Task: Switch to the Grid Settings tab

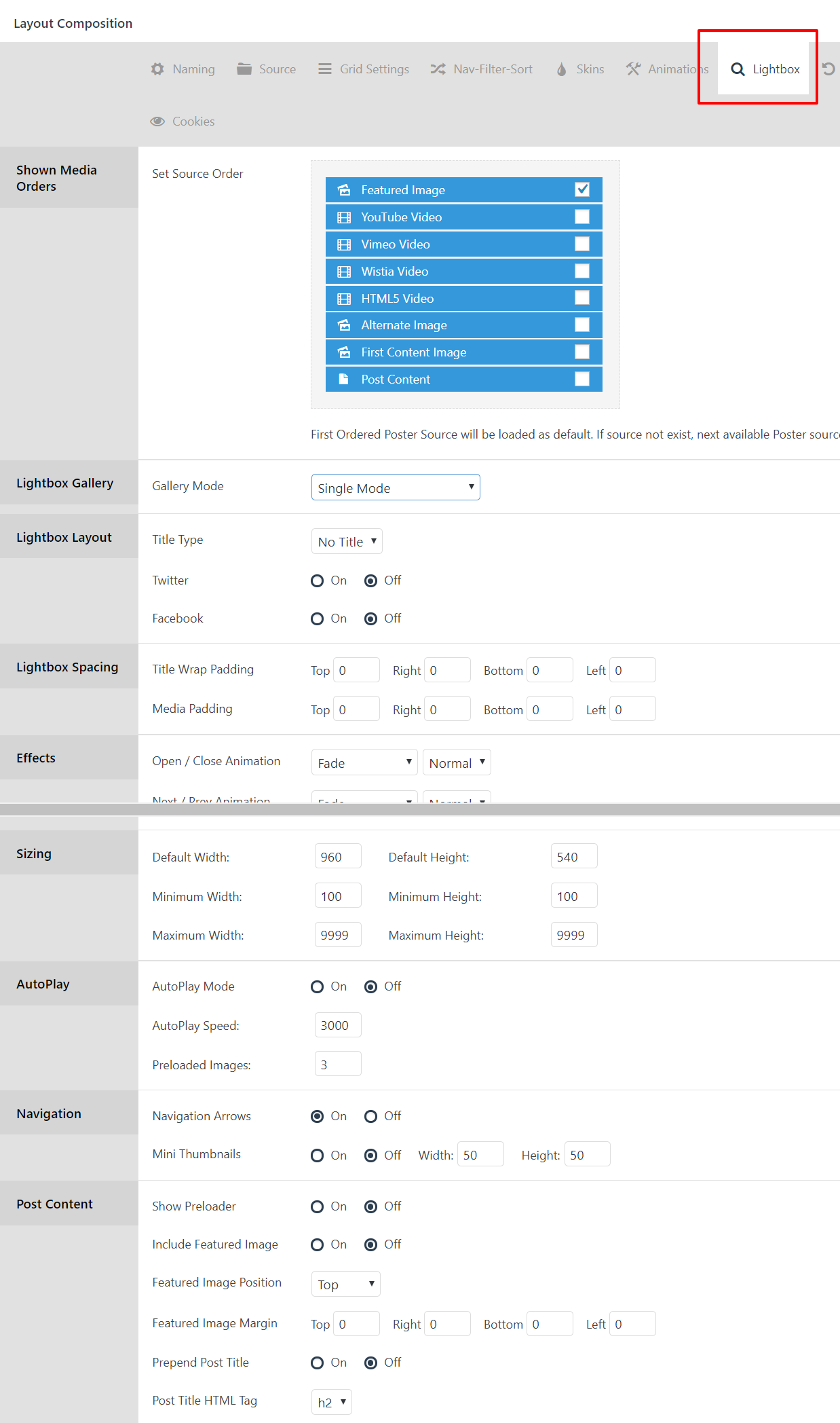Action: 364,69
